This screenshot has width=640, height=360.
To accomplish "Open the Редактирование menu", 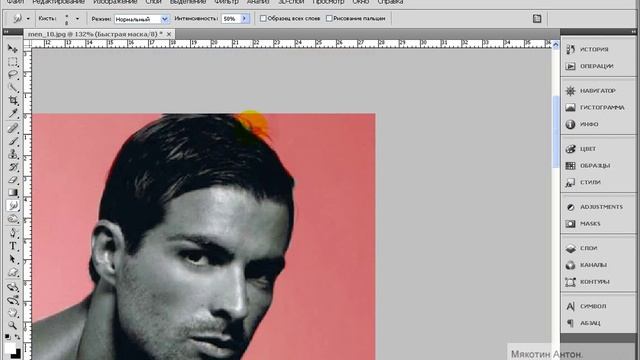I will 58,2.
